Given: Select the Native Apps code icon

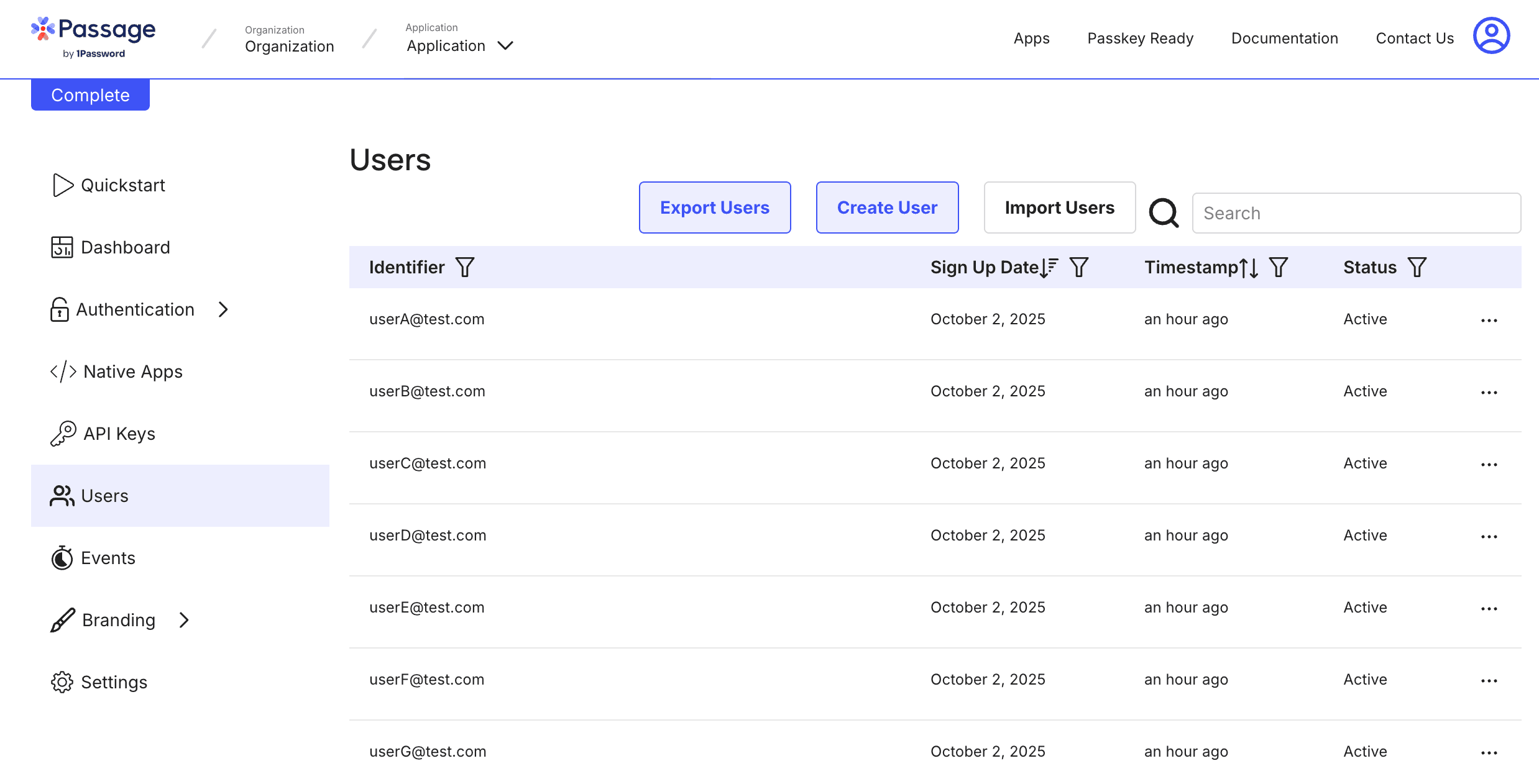Looking at the screenshot, I should click(63, 371).
